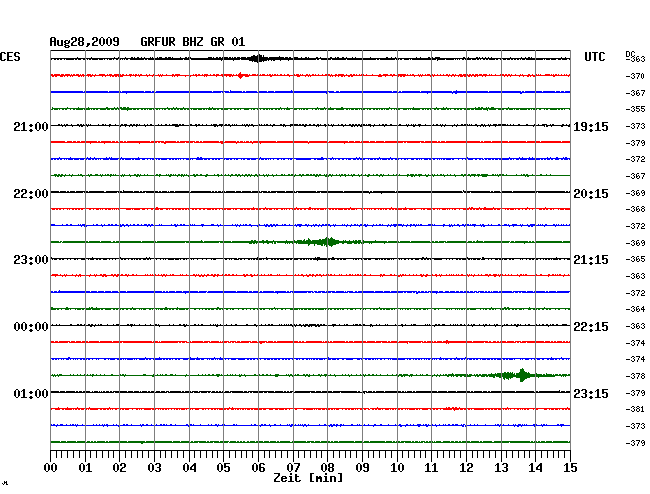The image size is (650, 494).
Task: Click the black trace at the 21:00 row
Action: point(310,125)
